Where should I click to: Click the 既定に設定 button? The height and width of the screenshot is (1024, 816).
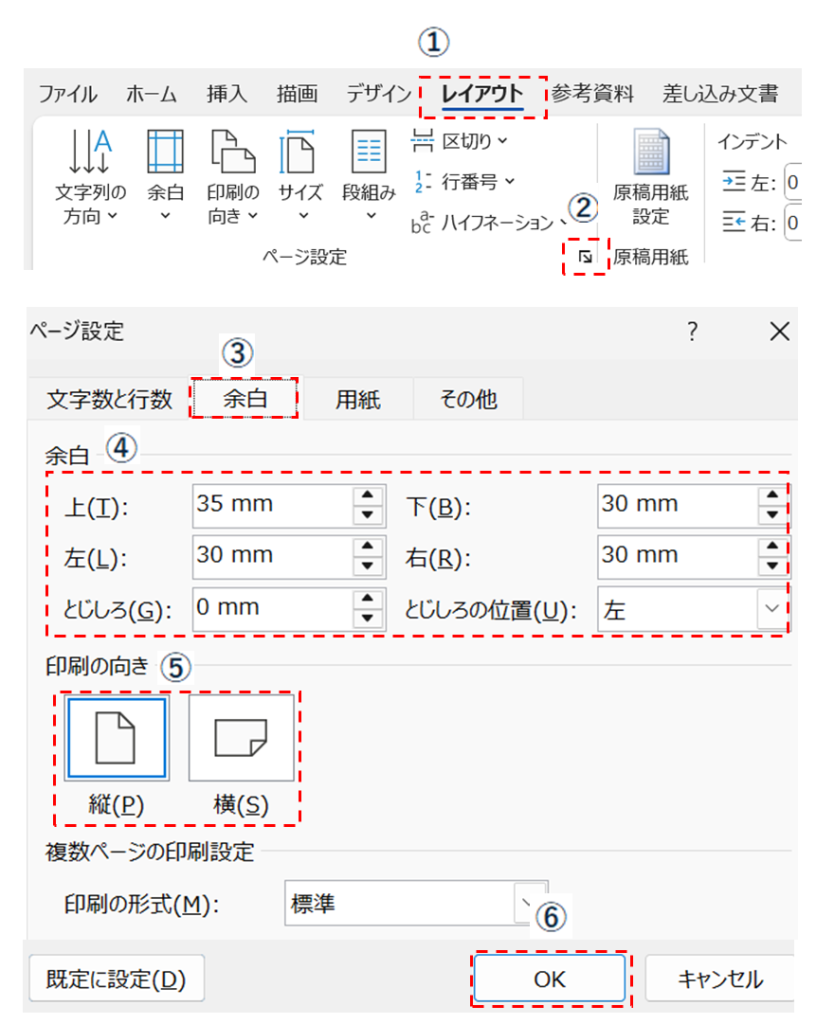pyautogui.click(x=116, y=979)
